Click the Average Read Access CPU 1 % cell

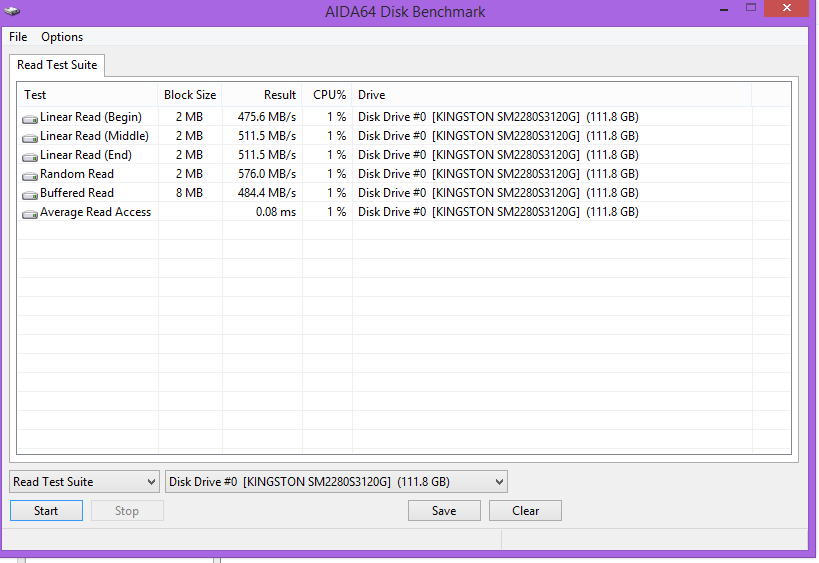pos(336,212)
